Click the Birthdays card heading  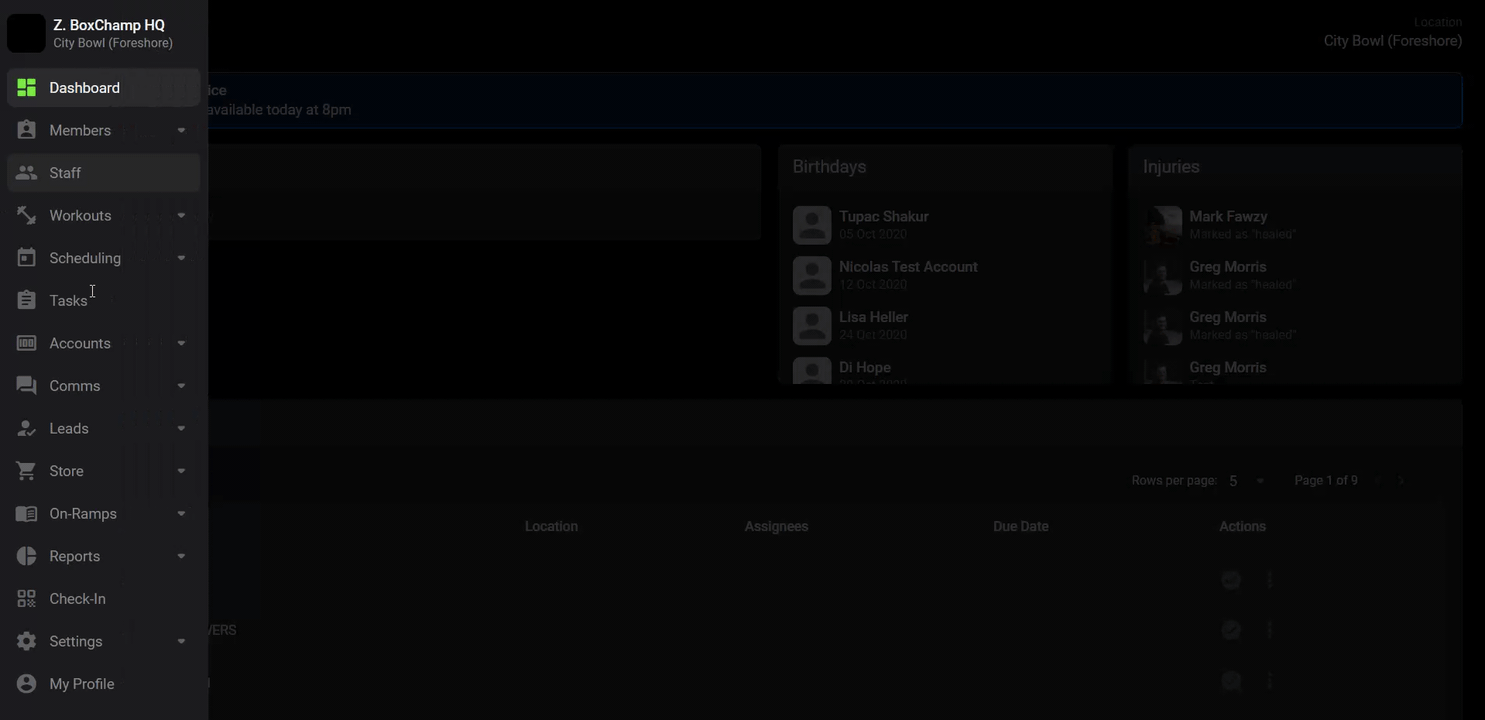[x=829, y=167]
